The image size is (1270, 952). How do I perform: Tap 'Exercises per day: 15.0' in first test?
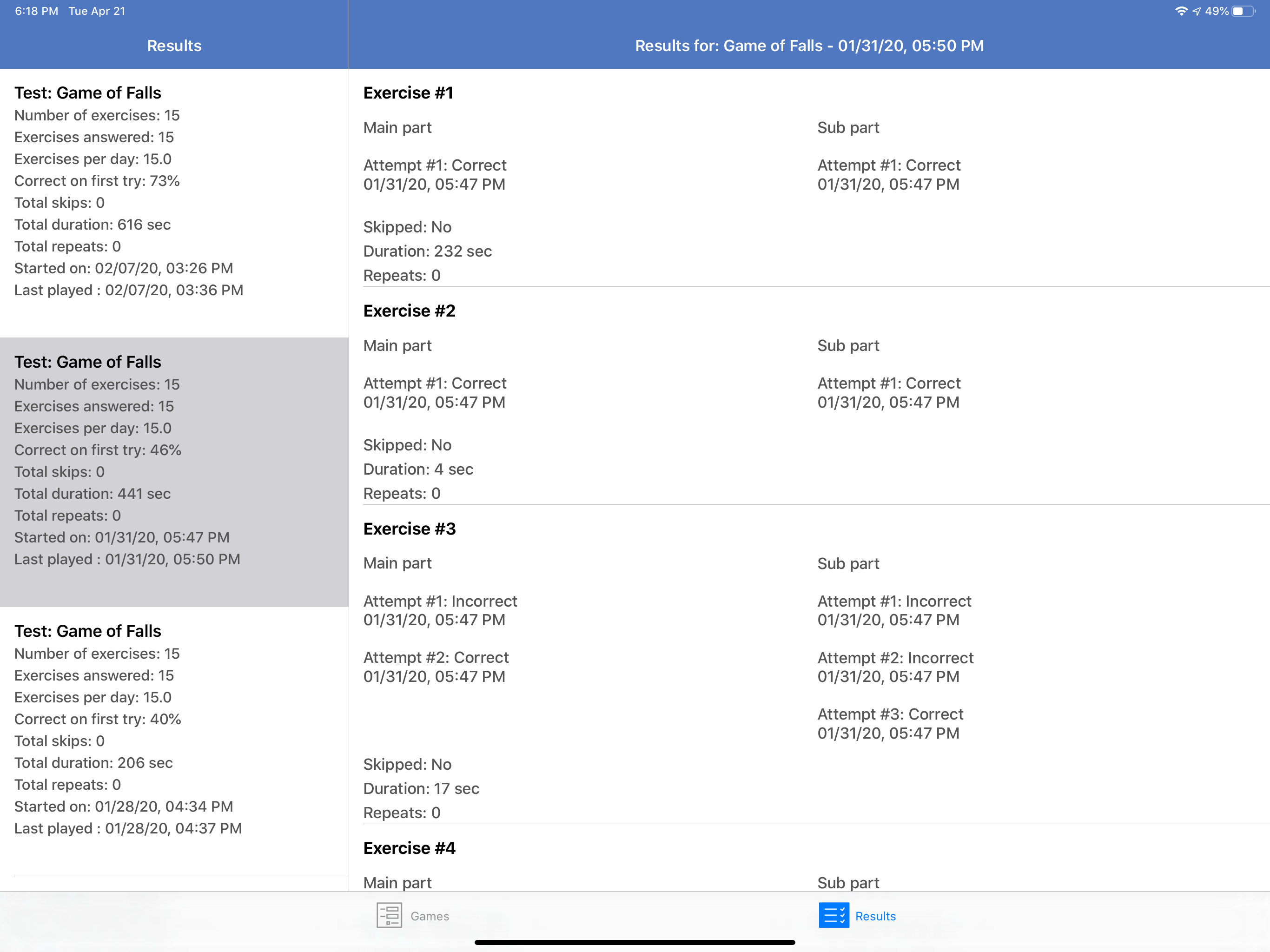point(93,159)
